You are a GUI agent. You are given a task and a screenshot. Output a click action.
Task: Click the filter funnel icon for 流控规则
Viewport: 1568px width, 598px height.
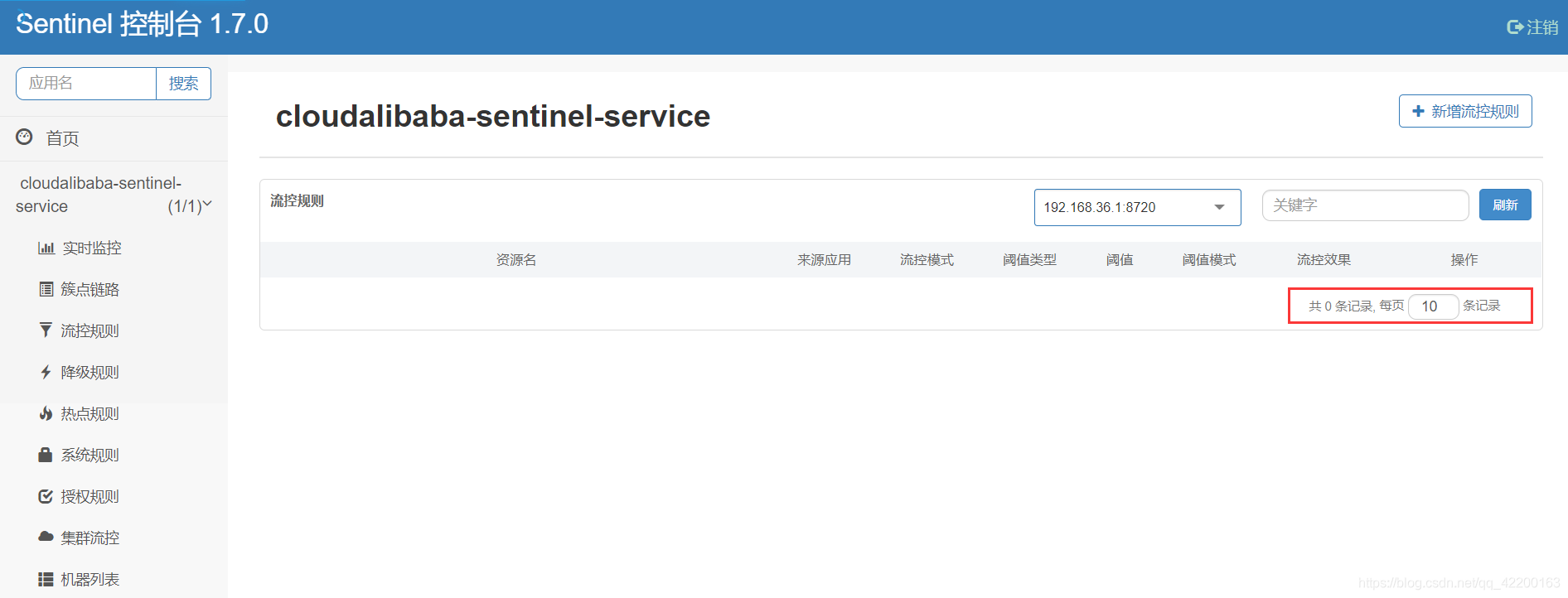point(46,330)
